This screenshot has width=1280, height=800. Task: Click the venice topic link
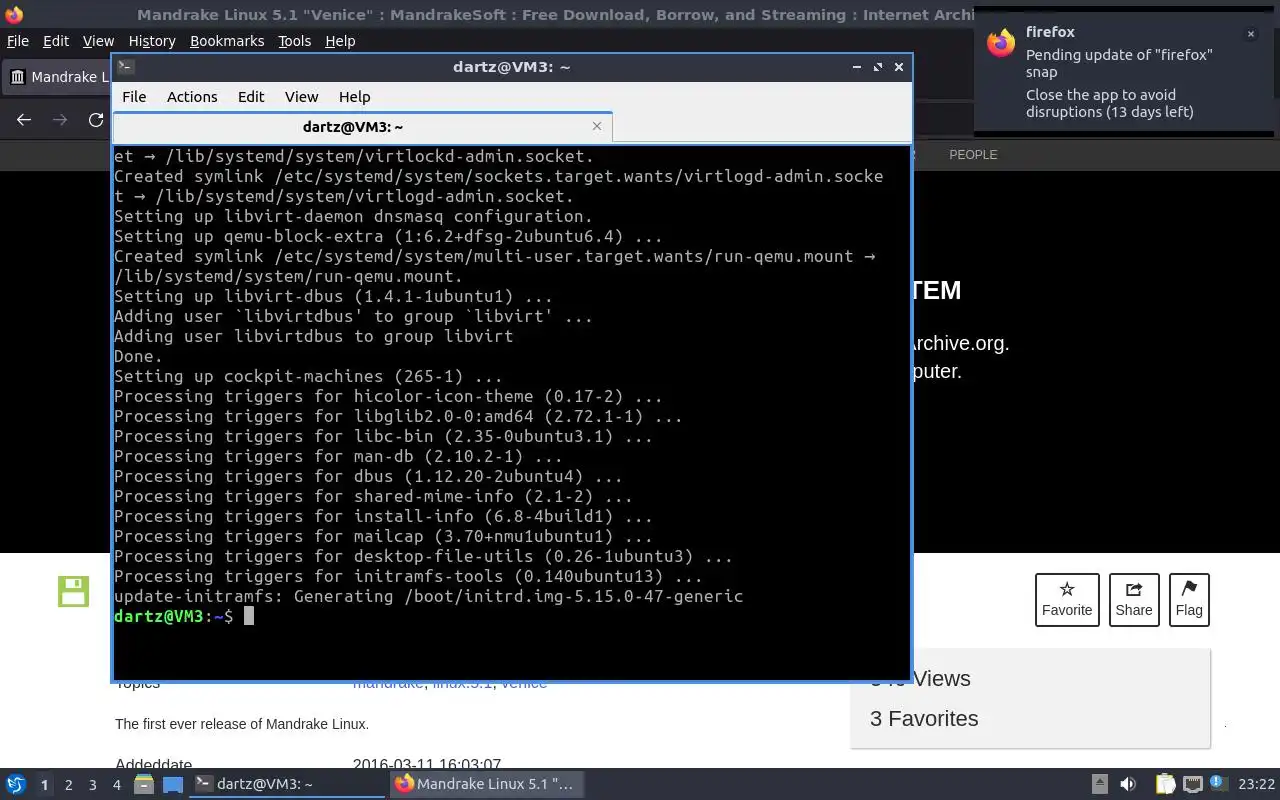524,683
